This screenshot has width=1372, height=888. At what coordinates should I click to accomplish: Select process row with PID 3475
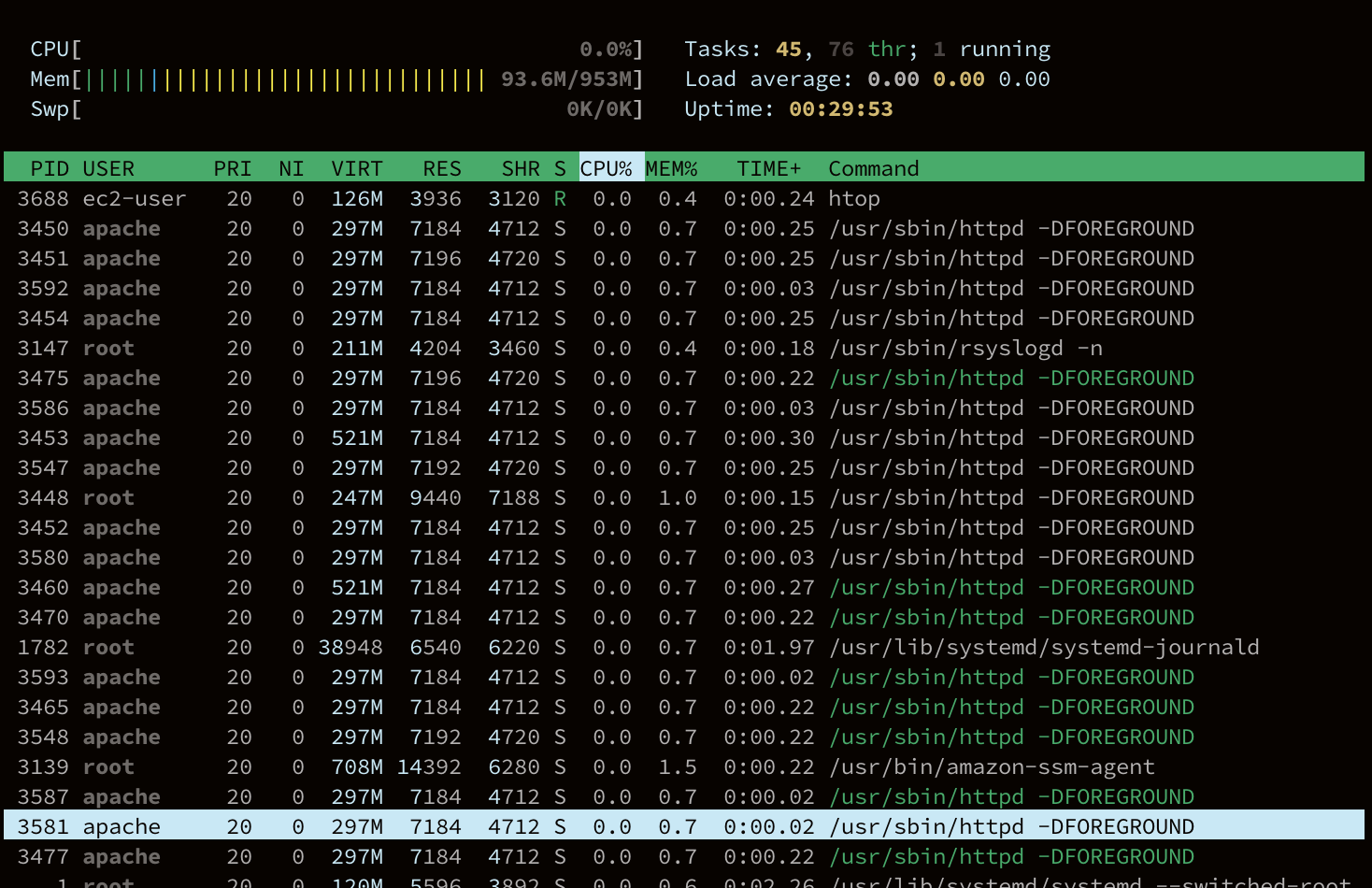(x=684, y=378)
